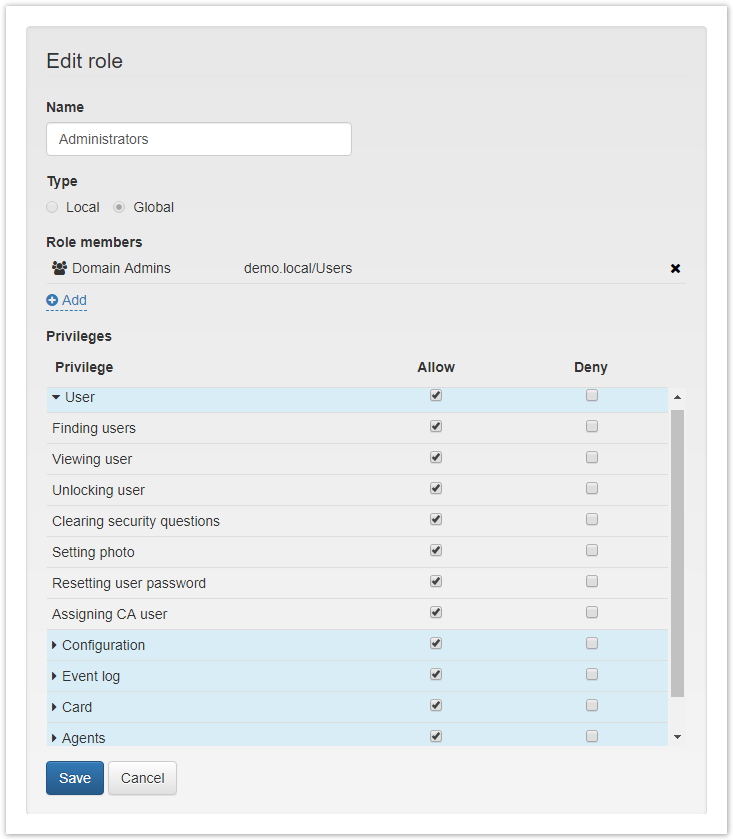Save the role changes
Image resolution: width=733 pixels, height=840 pixels.
click(x=74, y=778)
